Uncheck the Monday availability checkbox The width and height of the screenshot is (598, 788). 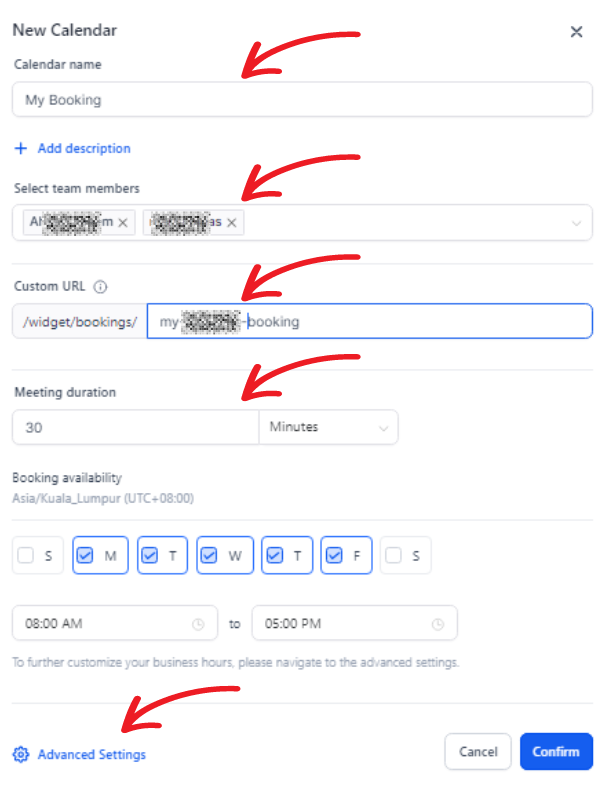84,555
